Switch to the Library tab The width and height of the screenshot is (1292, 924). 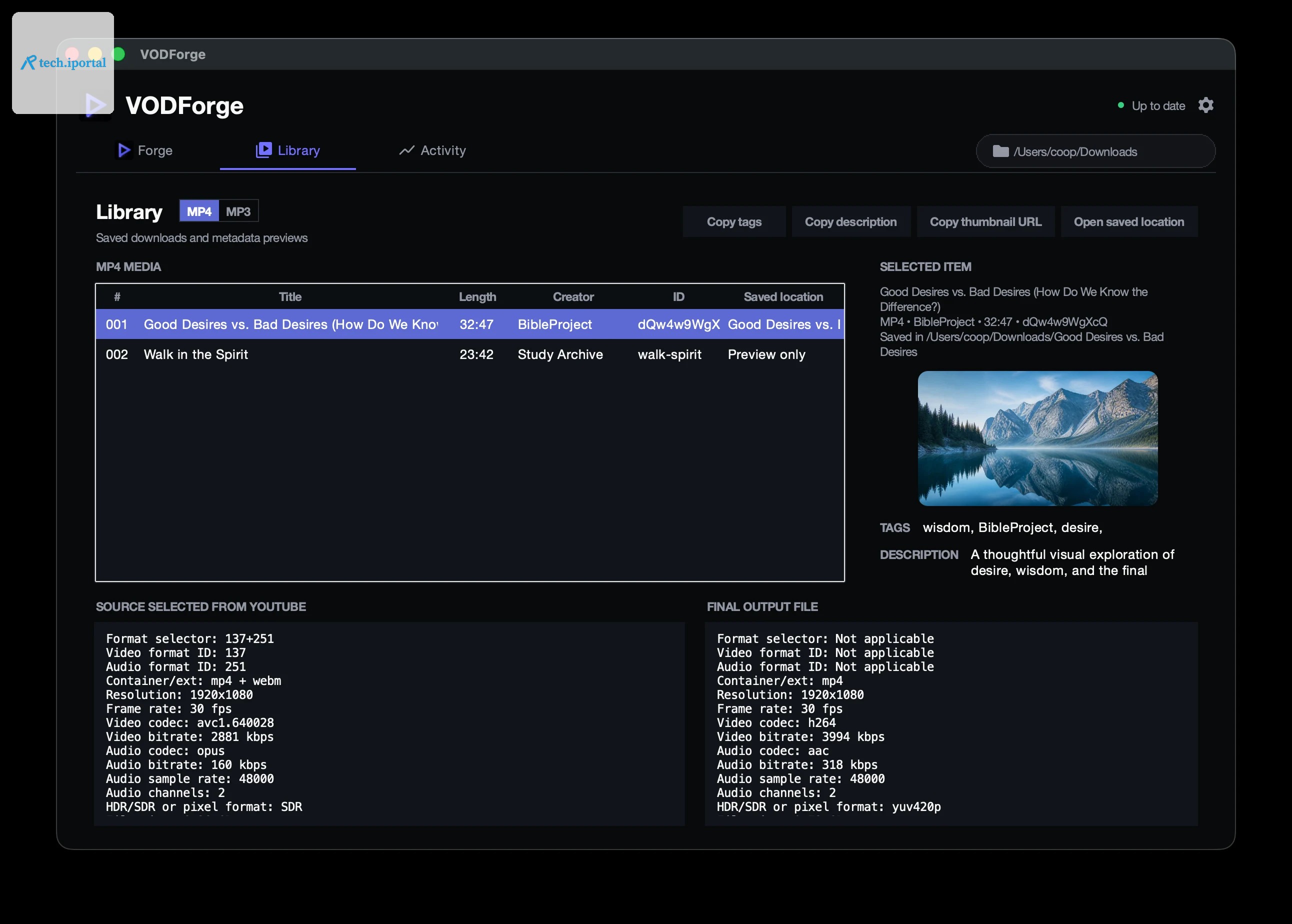point(288,150)
